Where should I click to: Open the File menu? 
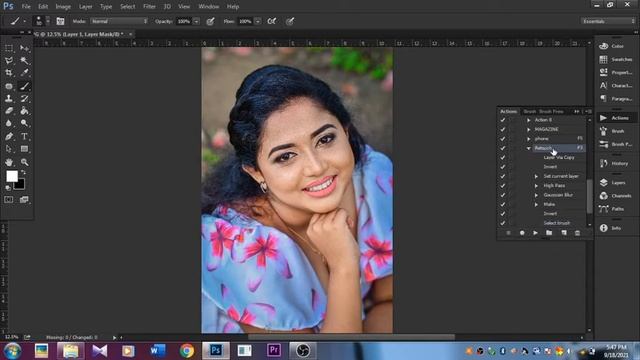click(26, 7)
